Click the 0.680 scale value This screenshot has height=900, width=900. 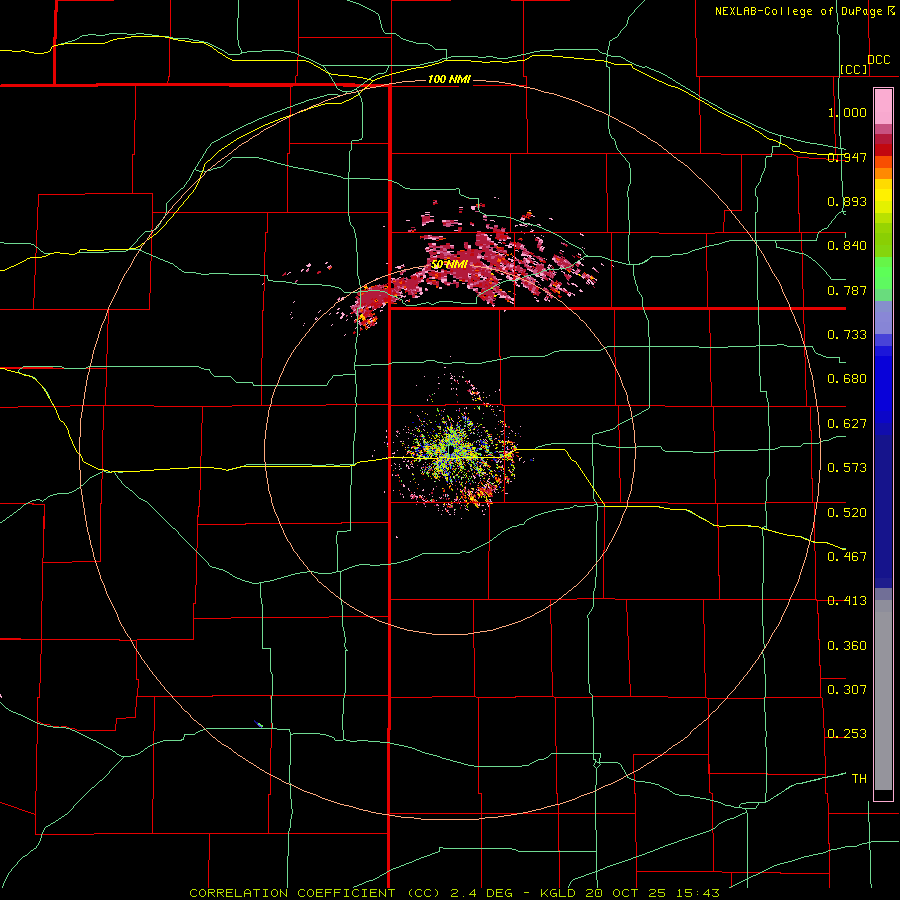pos(847,379)
